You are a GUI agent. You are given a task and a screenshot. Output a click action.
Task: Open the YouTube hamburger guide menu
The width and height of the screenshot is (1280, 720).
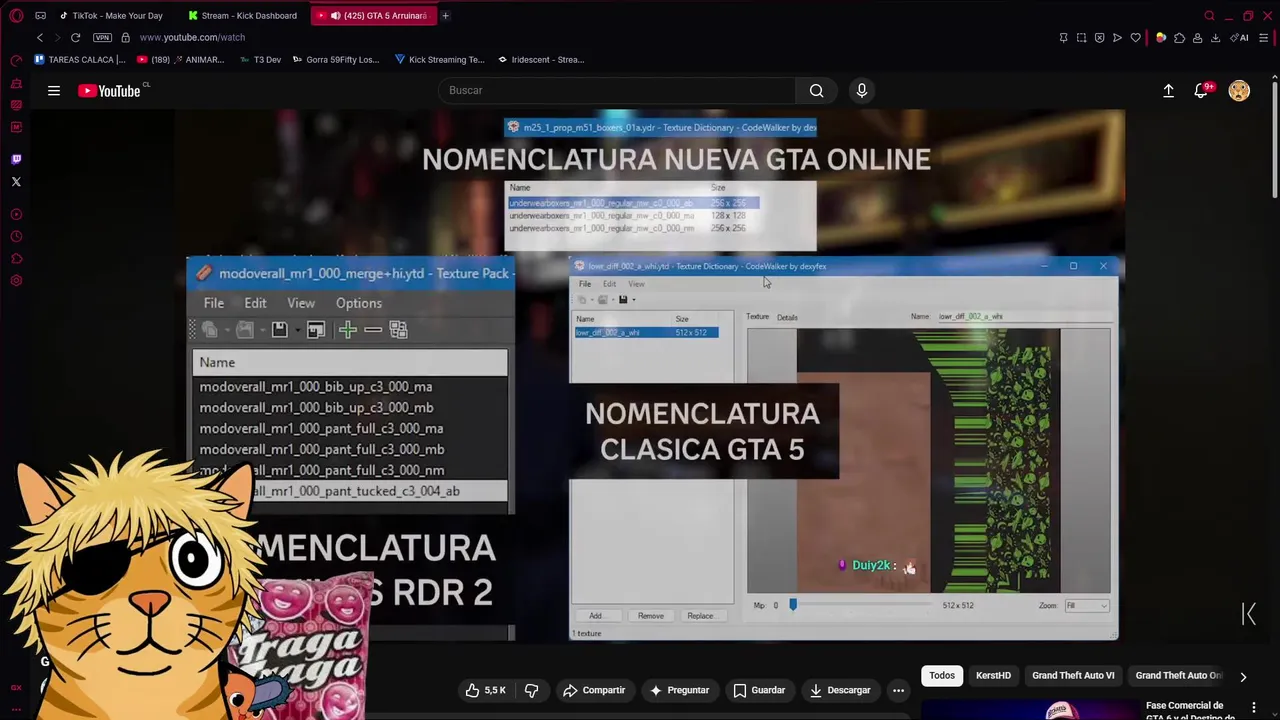click(54, 91)
